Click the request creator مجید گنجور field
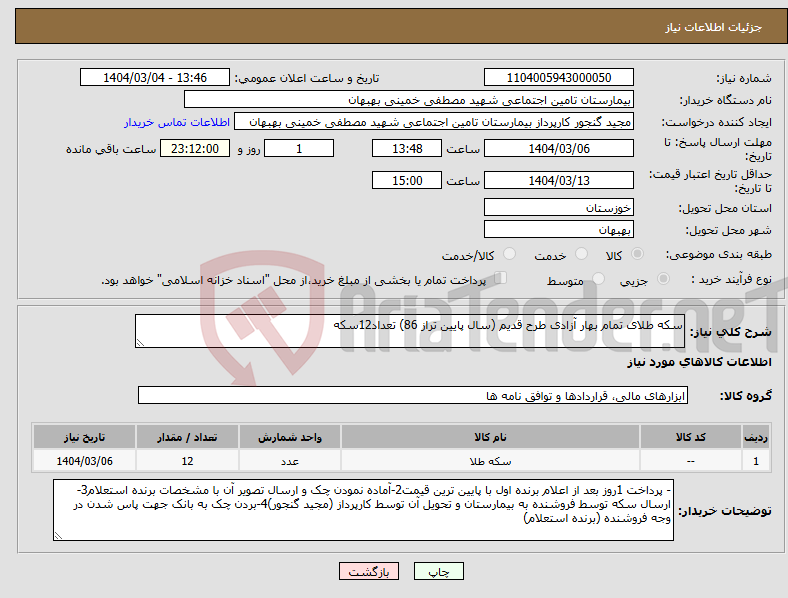The image size is (788, 598). [x=434, y=122]
